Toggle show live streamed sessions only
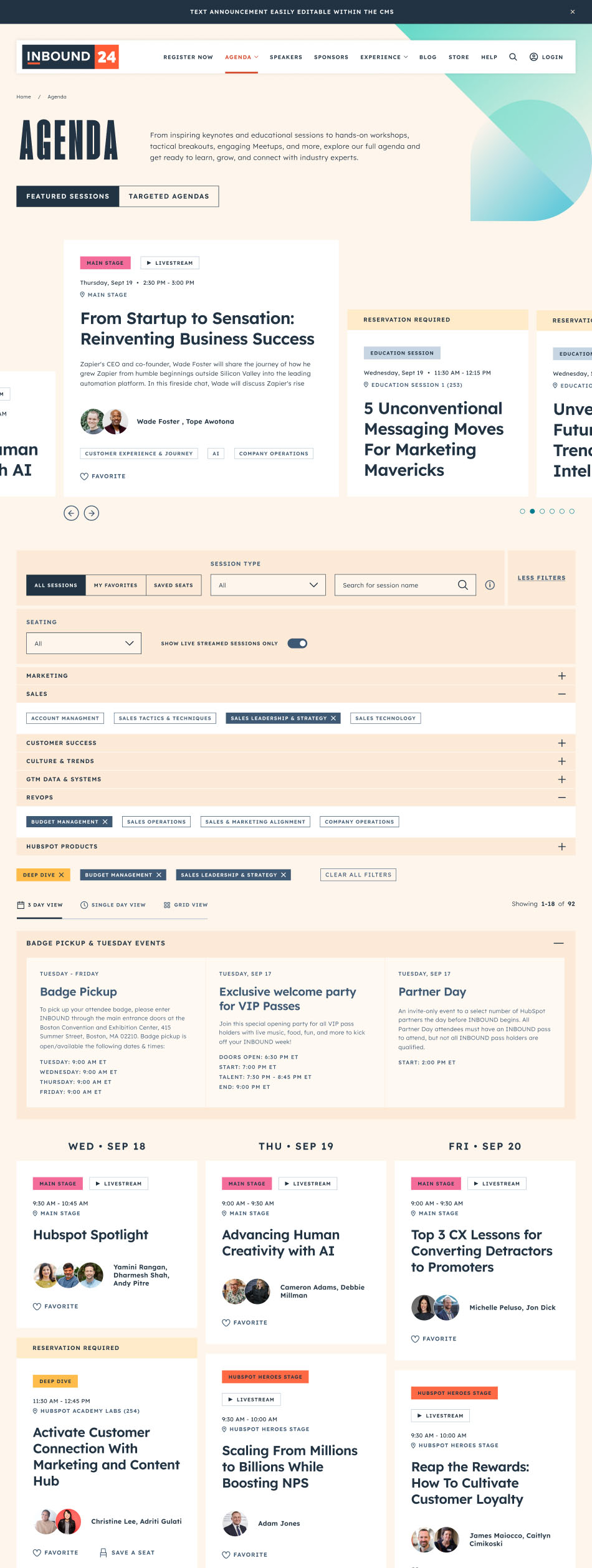 (297, 644)
